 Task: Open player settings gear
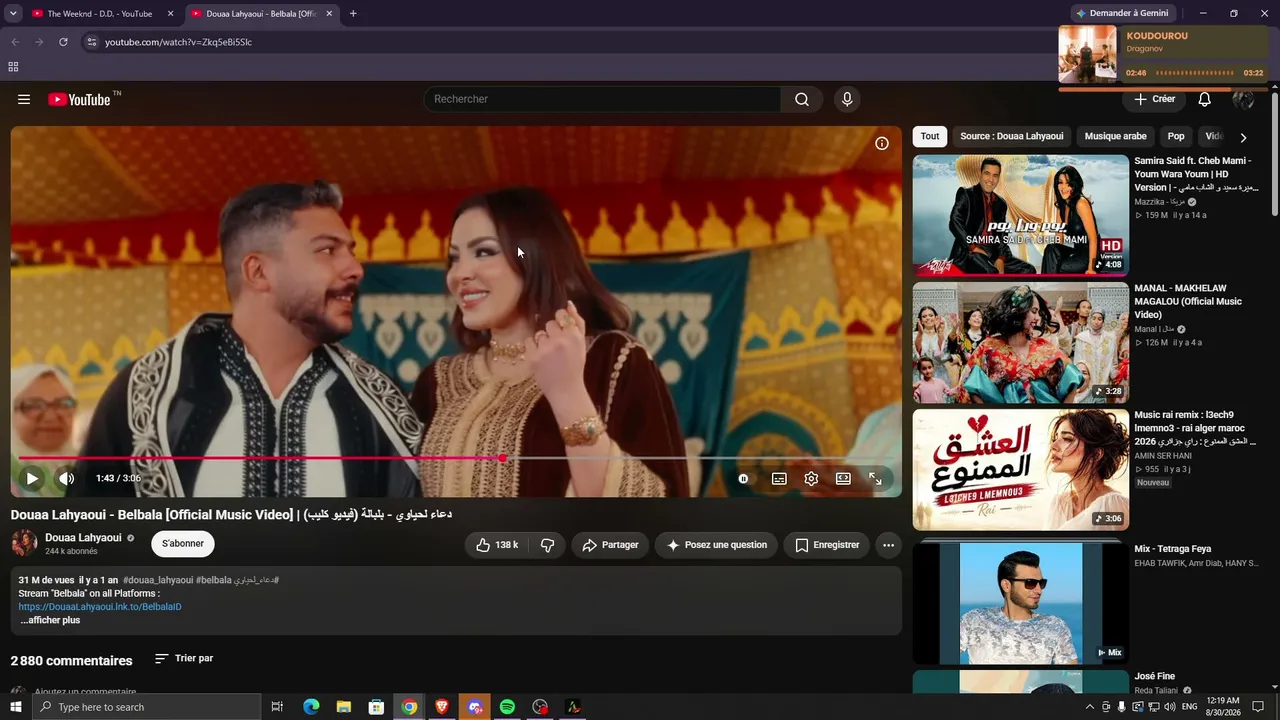coord(811,478)
